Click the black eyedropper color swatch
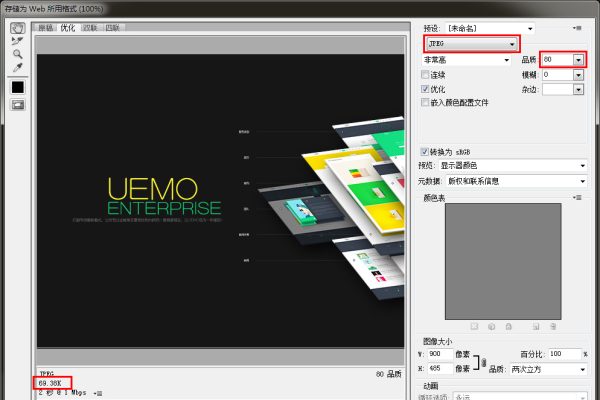Screen dimensions: 600x400 click(17, 88)
